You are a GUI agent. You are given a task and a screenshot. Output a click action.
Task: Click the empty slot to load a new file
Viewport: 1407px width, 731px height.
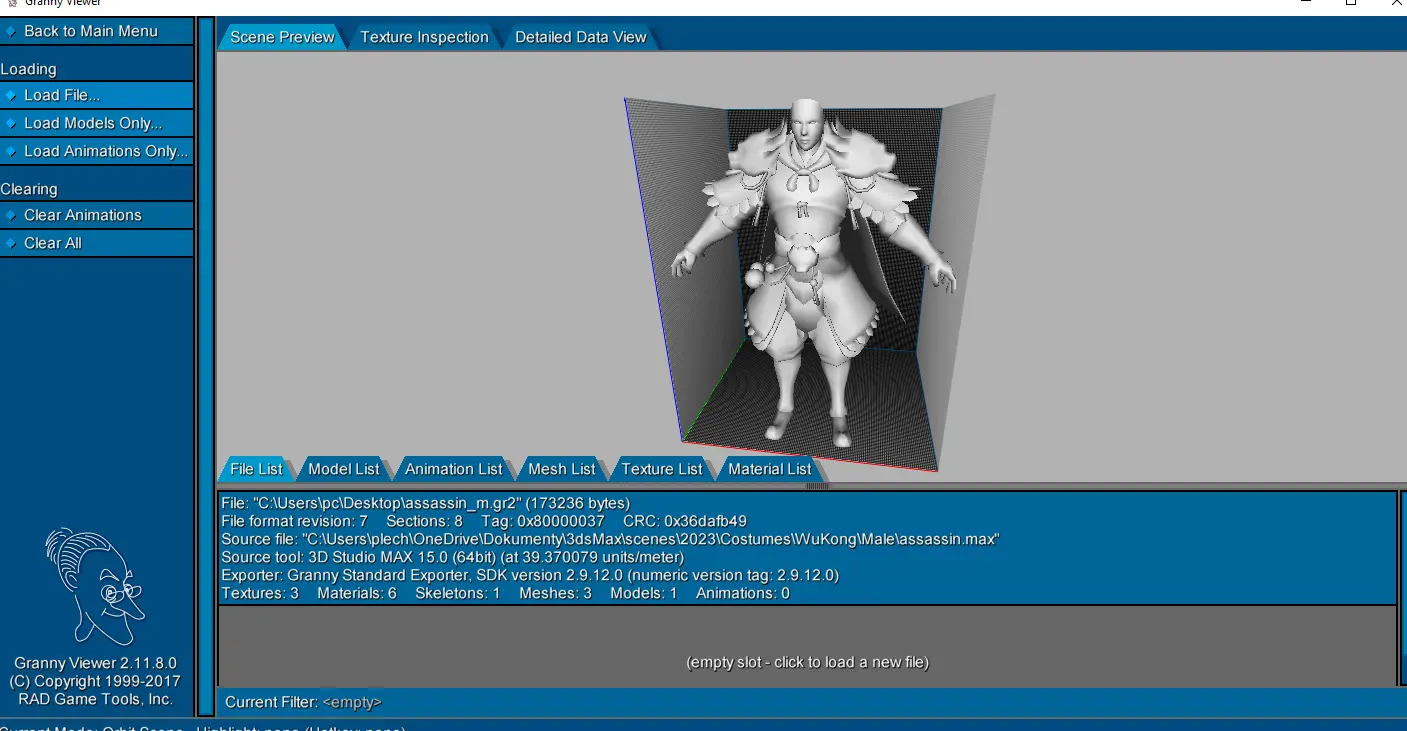(807, 645)
